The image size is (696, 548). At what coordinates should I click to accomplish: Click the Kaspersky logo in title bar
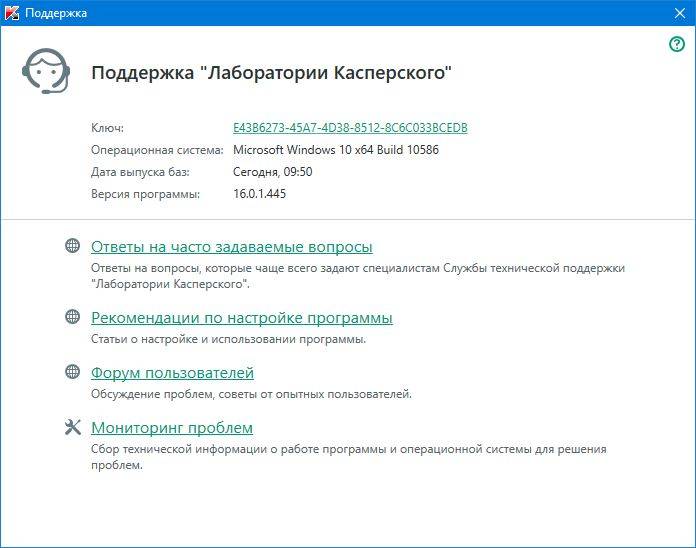coord(12,13)
